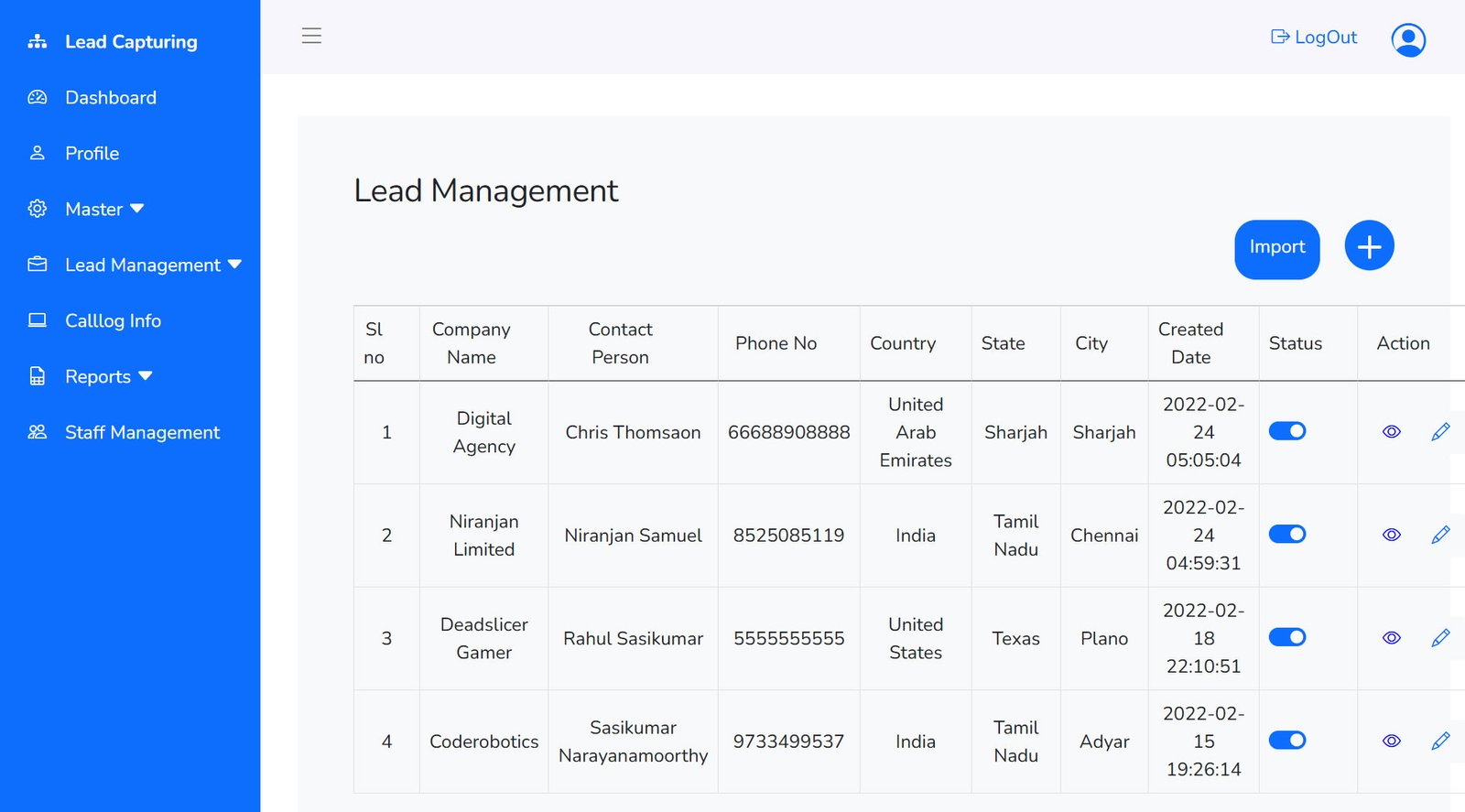1465x812 pixels.
Task: Click the Calllog Info laptop icon
Action: point(37,320)
